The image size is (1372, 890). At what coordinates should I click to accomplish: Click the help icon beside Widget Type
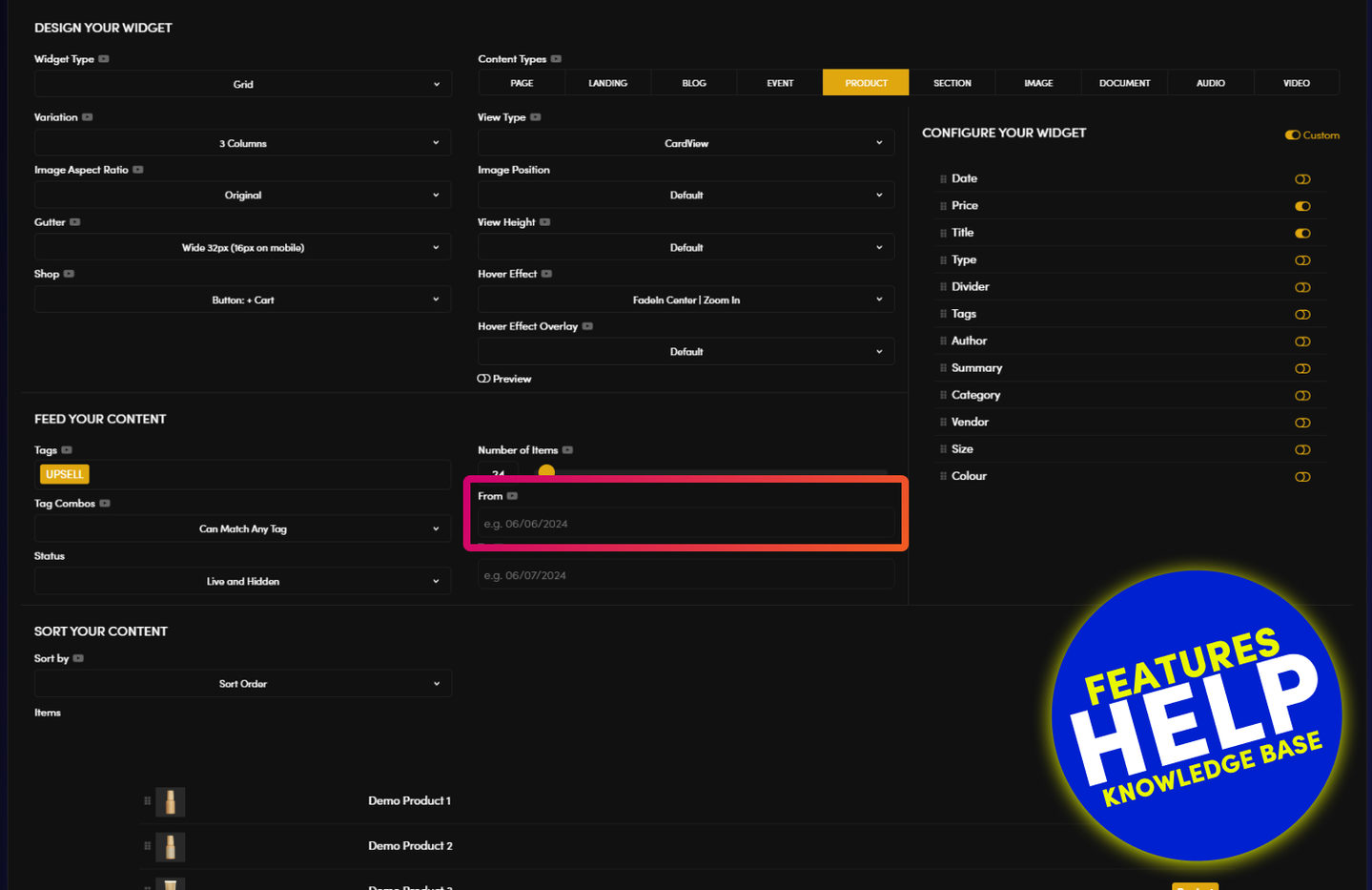[104, 59]
